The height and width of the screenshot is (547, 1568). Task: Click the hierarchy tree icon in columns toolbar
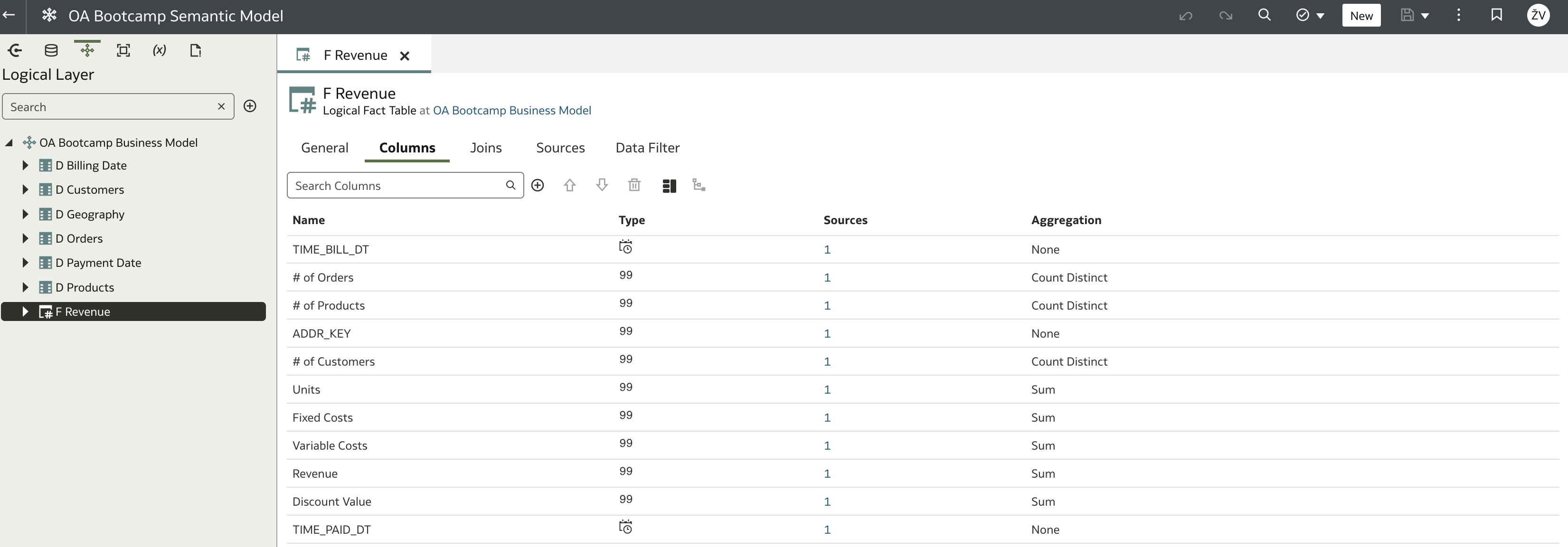click(x=699, y=185)
